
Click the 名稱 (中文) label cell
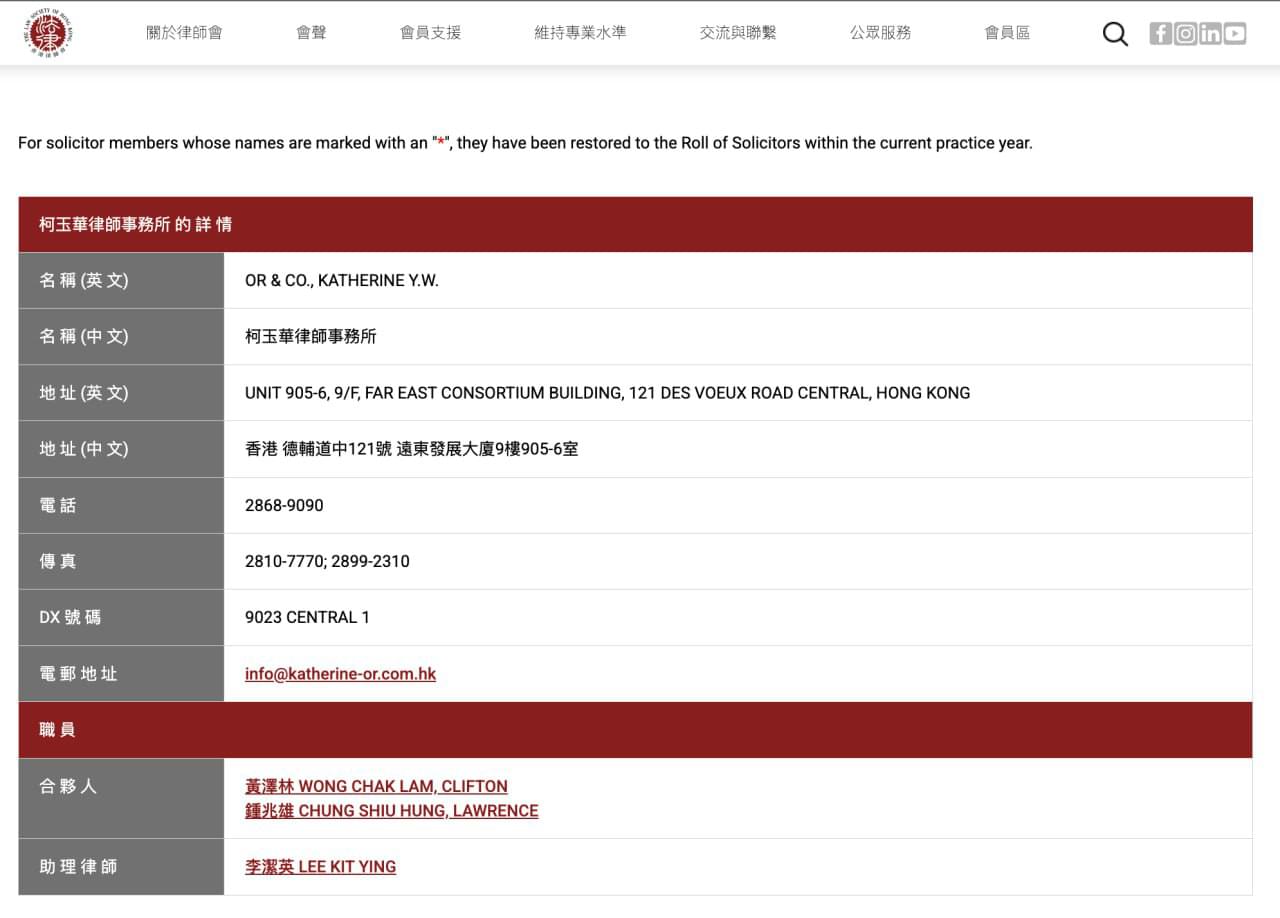(x=121, y=337)
